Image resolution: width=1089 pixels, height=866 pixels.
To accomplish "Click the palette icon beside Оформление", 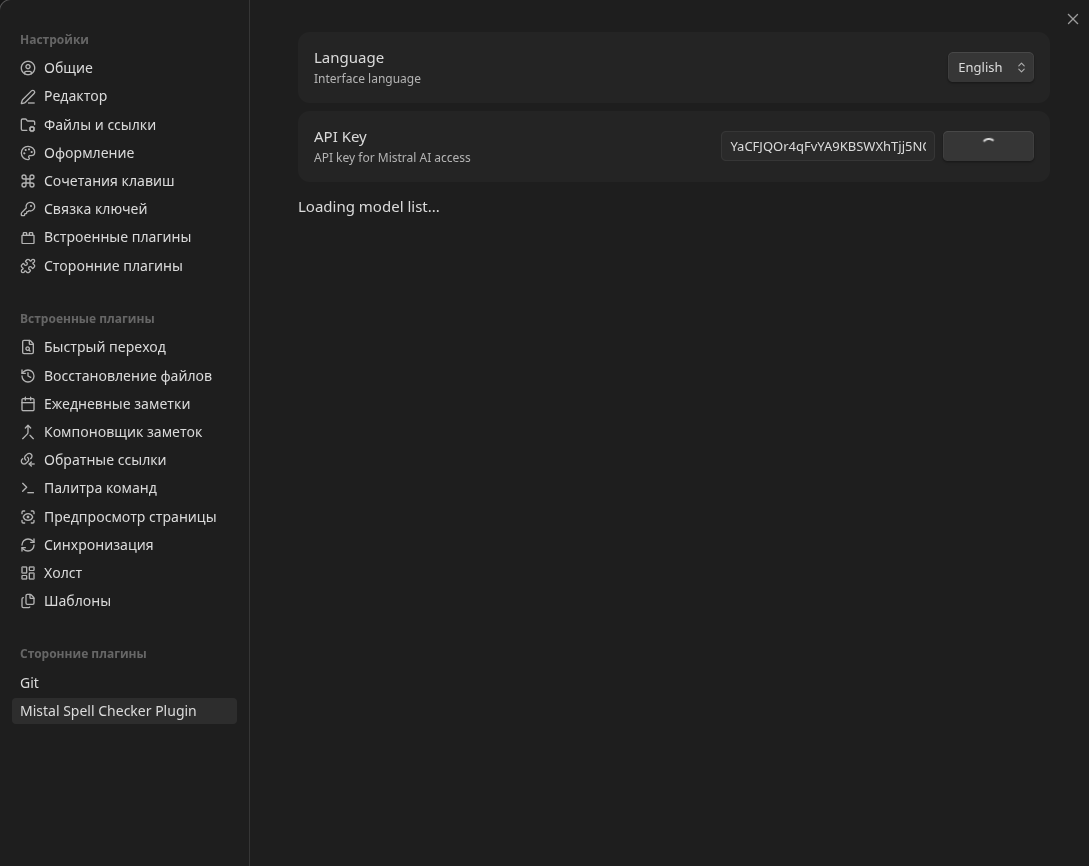I will 28,153.
